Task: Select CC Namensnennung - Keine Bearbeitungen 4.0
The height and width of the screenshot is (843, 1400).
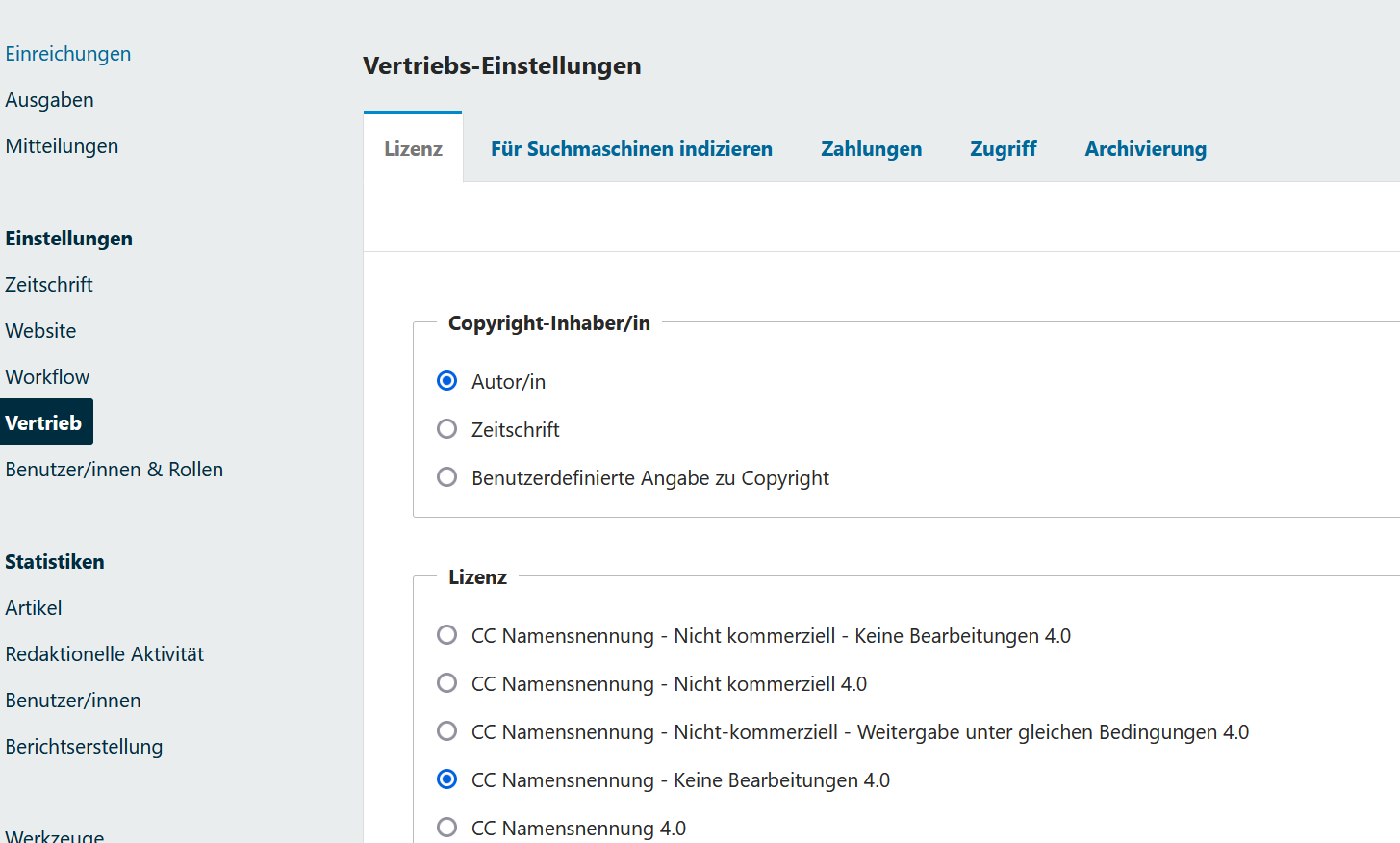Action: (x=446, y=779)
